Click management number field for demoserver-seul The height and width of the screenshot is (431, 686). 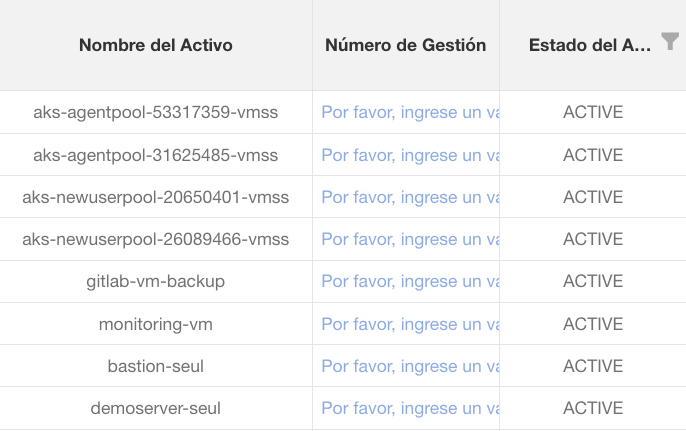coord(409,409)
